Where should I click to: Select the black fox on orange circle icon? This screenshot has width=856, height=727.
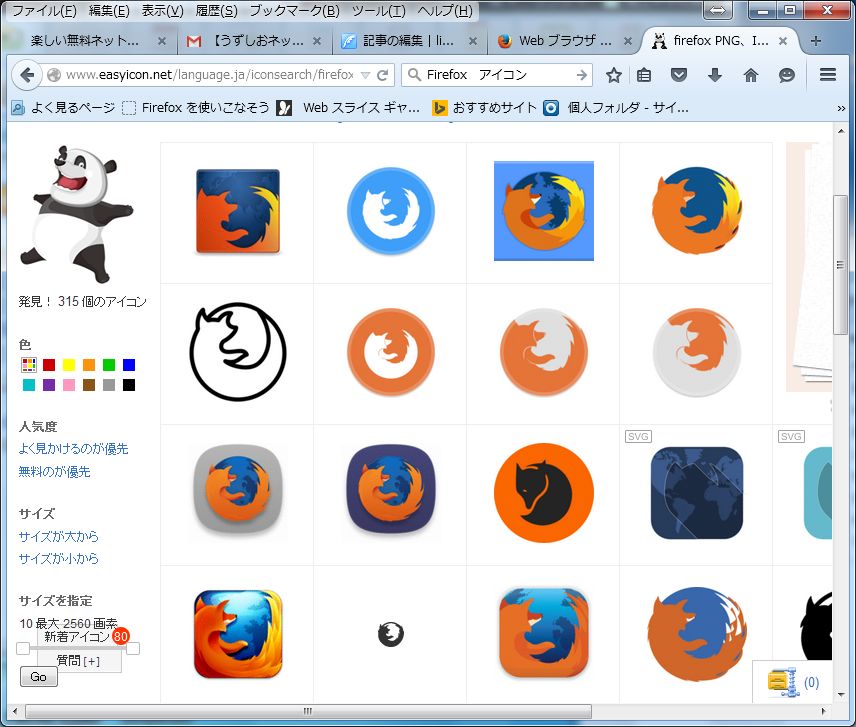coord(544,493)
